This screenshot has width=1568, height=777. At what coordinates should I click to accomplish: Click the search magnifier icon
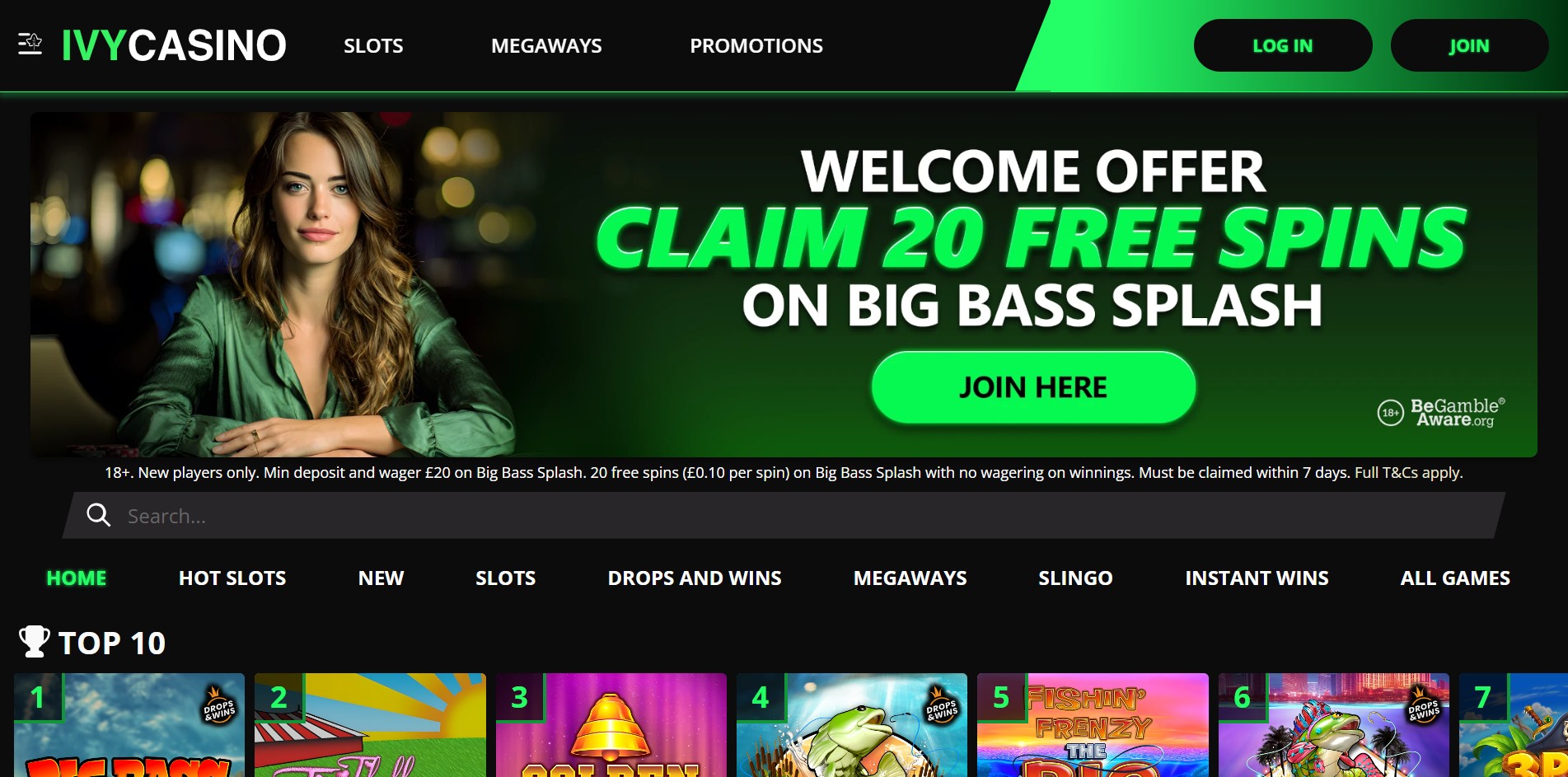point(99,515)
